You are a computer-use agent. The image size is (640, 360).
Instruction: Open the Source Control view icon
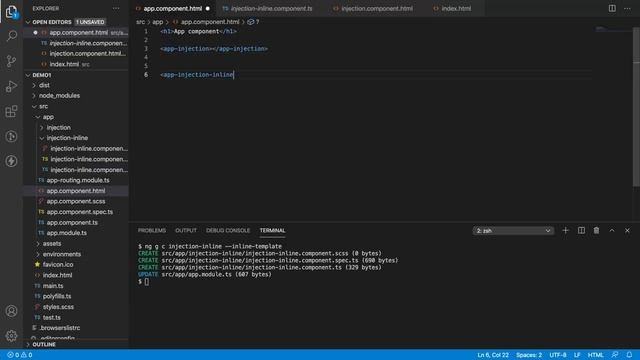click(11, 61)
